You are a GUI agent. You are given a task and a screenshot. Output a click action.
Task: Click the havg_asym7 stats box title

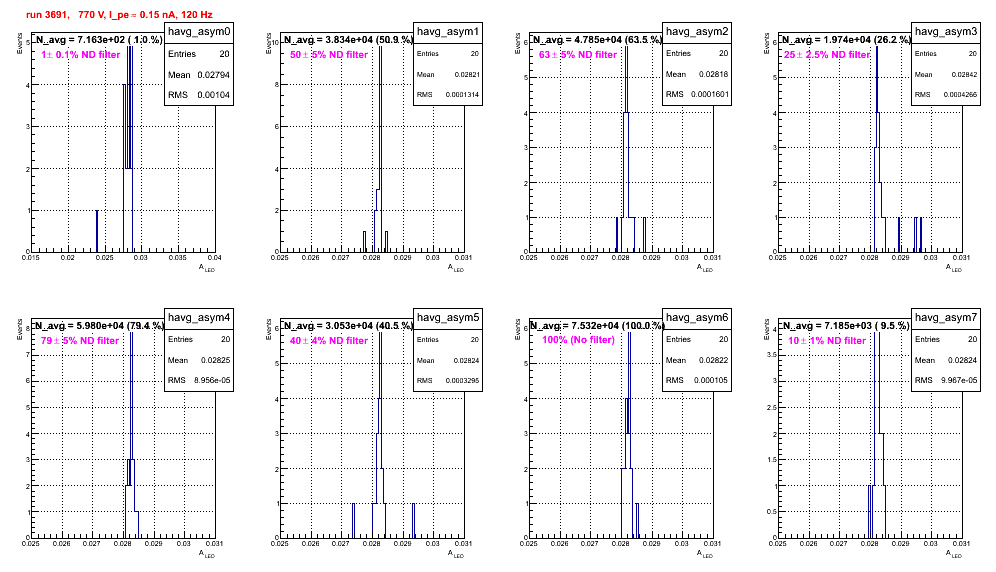pos(946,318)
